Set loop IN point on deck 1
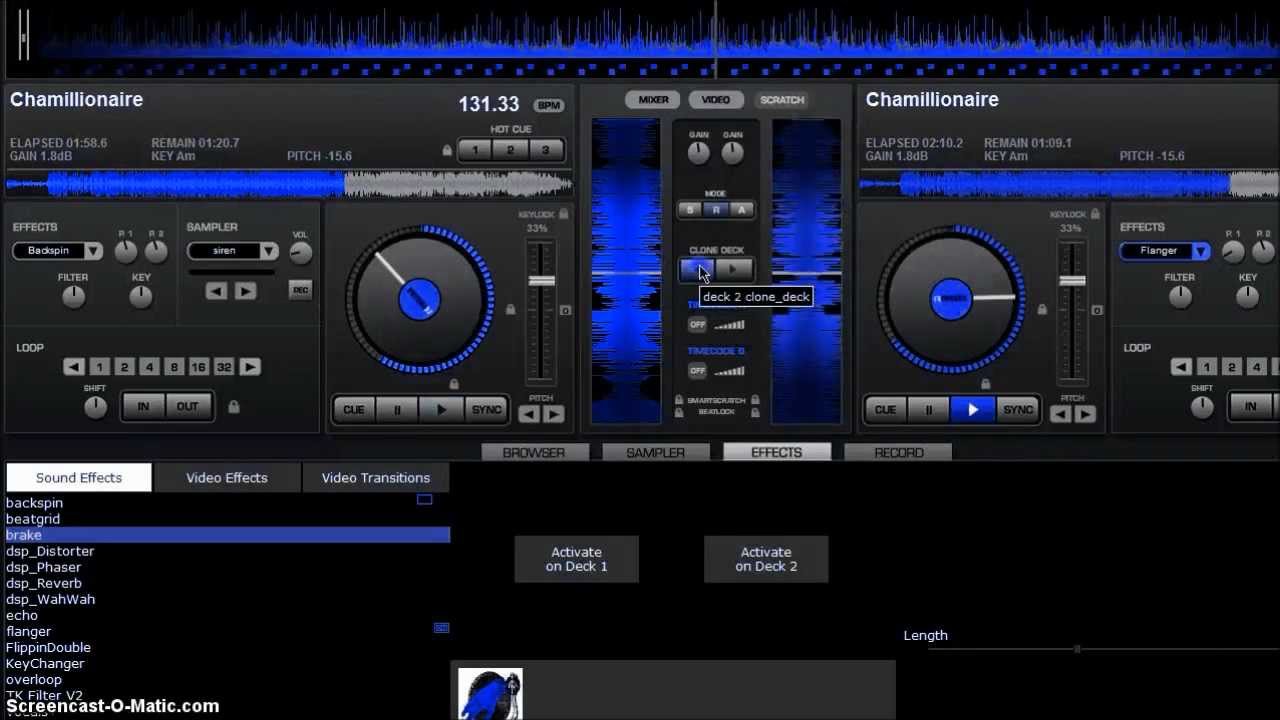This screenshot has height=720, width=1280. click(143, 407)
